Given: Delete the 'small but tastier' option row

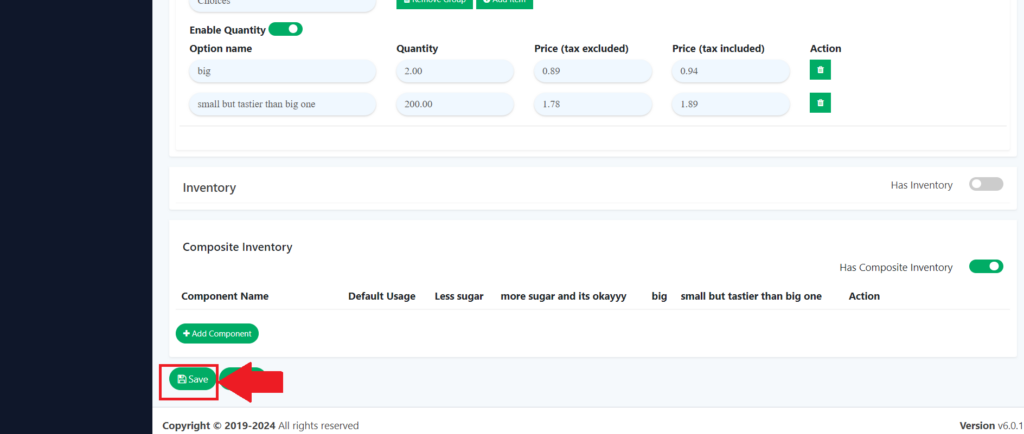Looking at the screenshot, I should click(x=820, y=103).
